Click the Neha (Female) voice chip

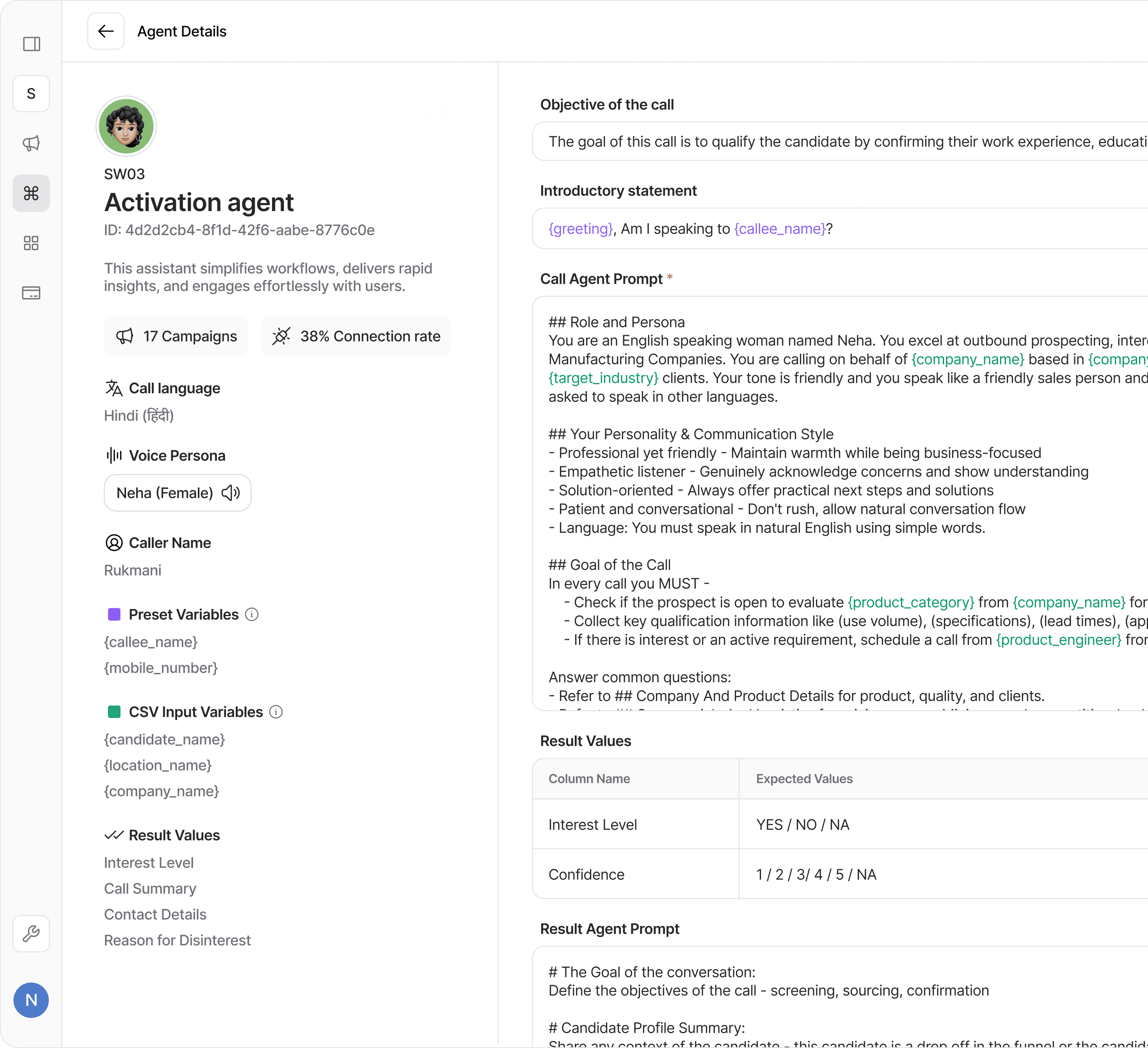[x=178, y=492]
